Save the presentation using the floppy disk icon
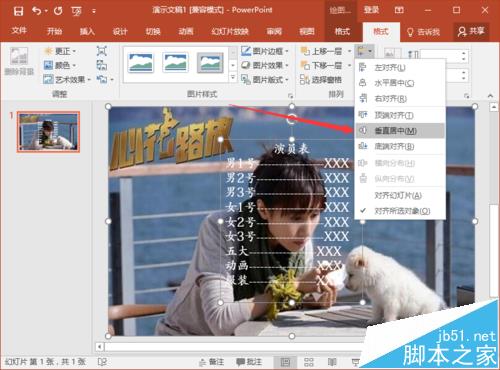The image size is (500, 370). (x=18, y=11)
